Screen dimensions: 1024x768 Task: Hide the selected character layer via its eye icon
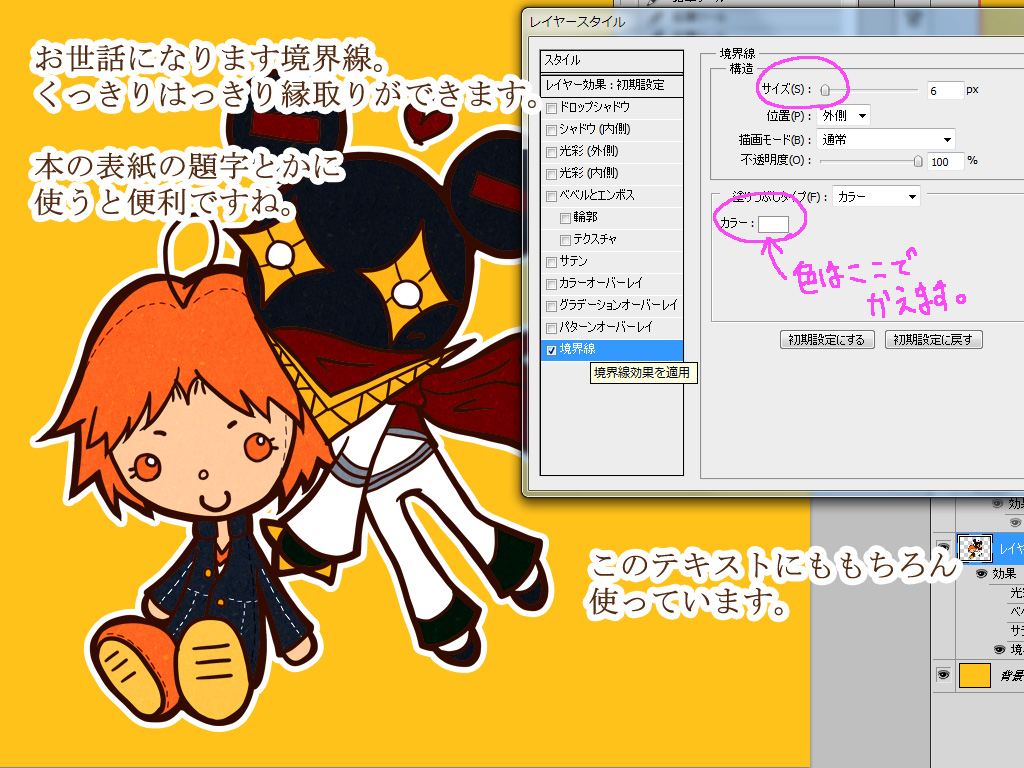(942, 546)
